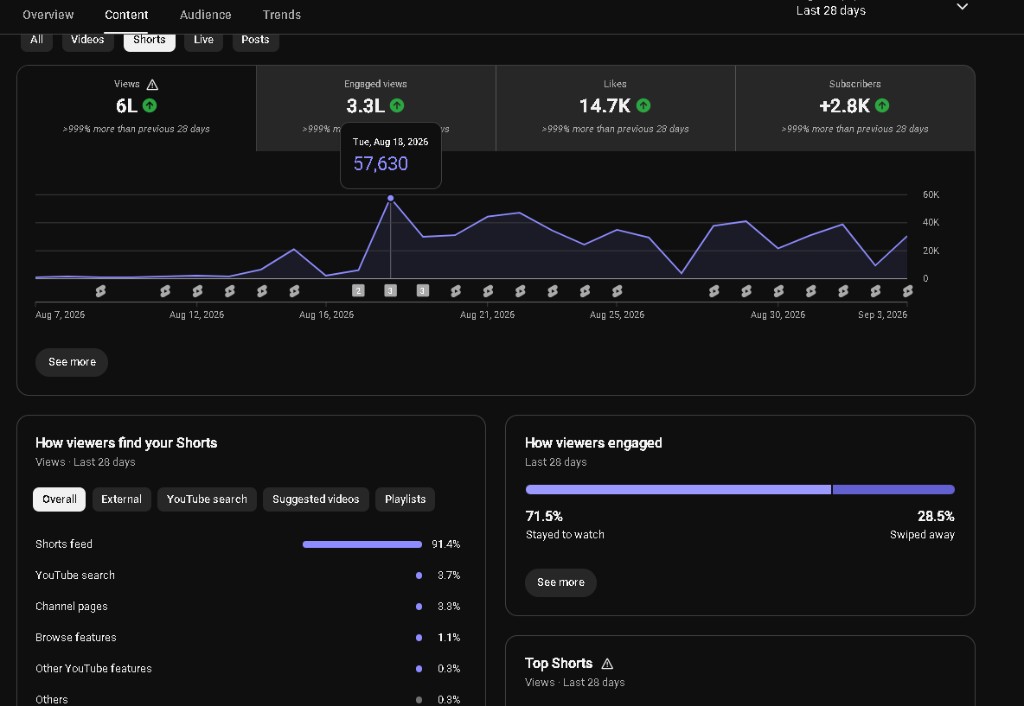Open the Shorts marker for Aug 22
Screen dimensions: 1024x706
click(x=520, y=291)
